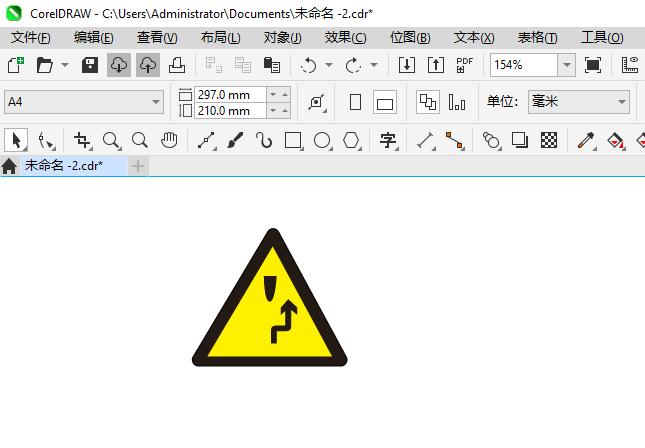Click the Paste clipboard icon
Screen dimensions: 645x448
coord(271,65)
